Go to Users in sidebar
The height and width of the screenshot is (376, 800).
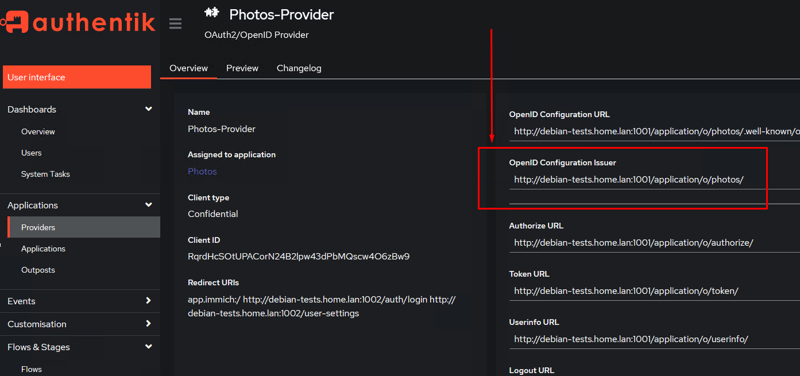pos(31,153)
